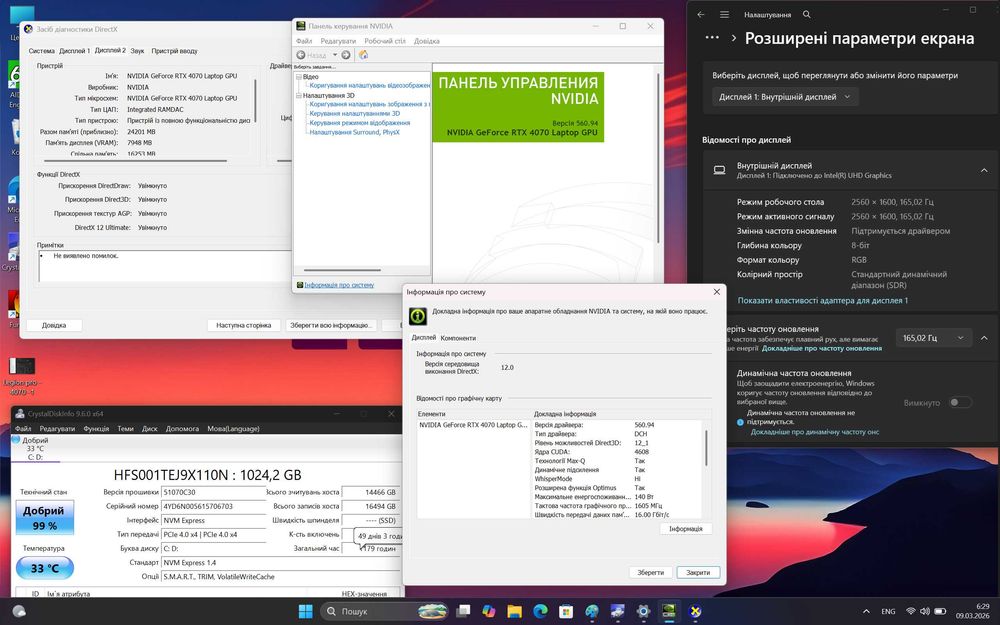Open Microsoft Store from the taskbar
This screenshot has width=1000, height=625.
(566, 611)
